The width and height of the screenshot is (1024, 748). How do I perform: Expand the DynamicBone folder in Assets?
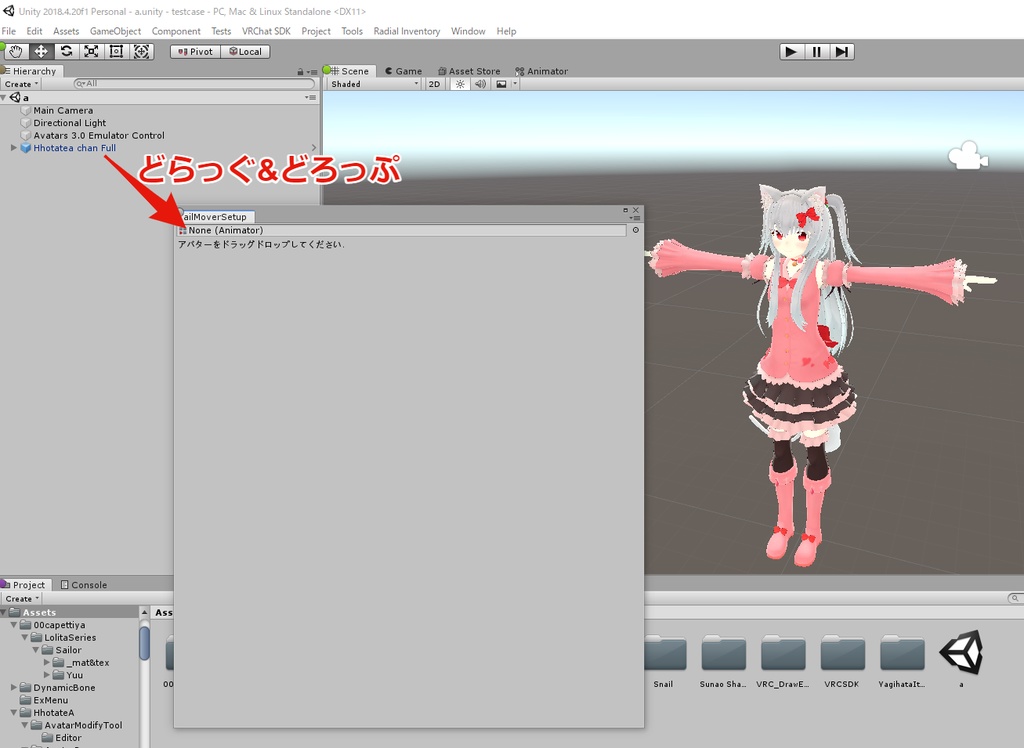tap(12, 687)
